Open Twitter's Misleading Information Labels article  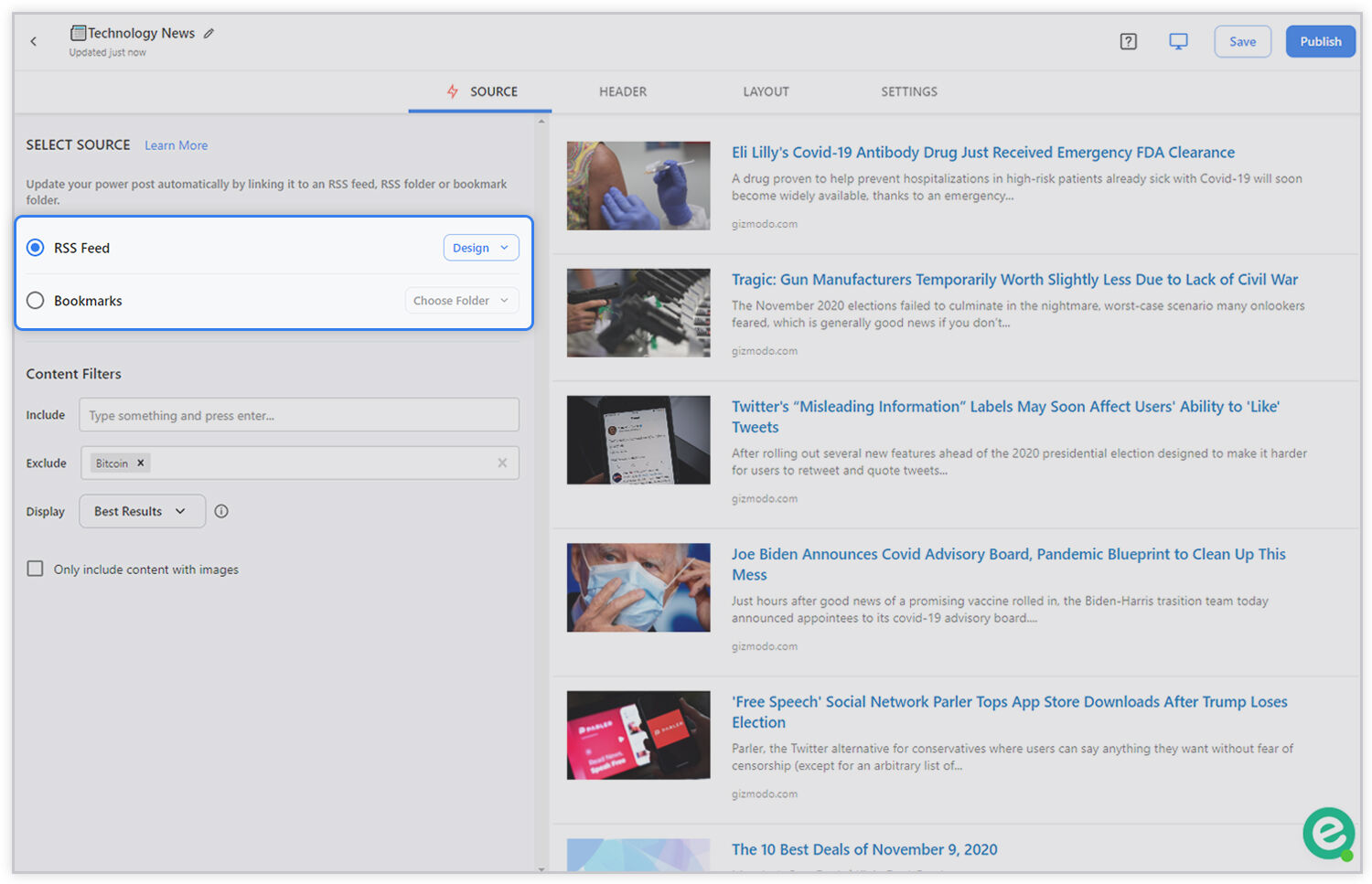click(x=1005, y=417)
